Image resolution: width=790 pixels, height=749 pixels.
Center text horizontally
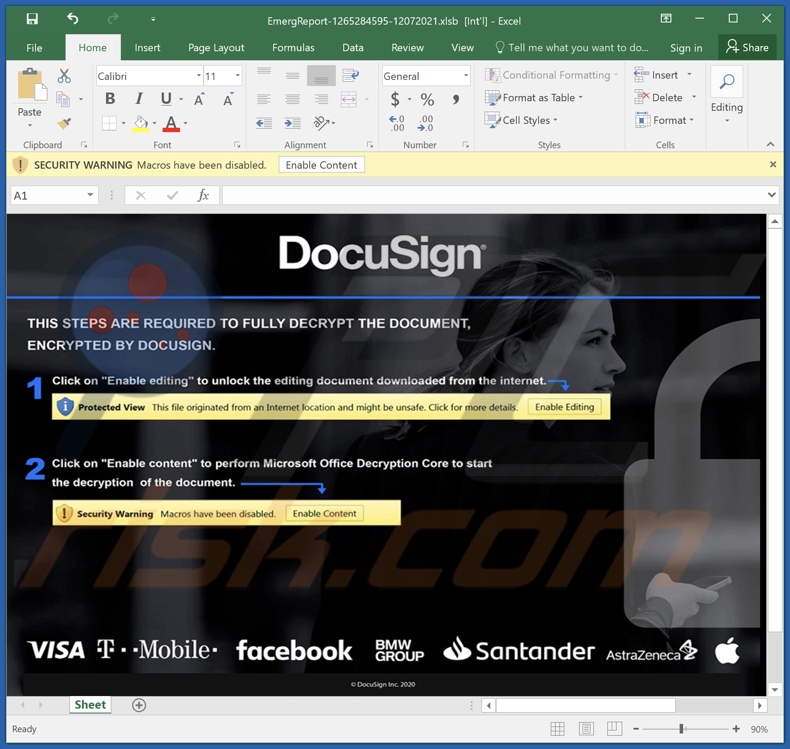292,99
